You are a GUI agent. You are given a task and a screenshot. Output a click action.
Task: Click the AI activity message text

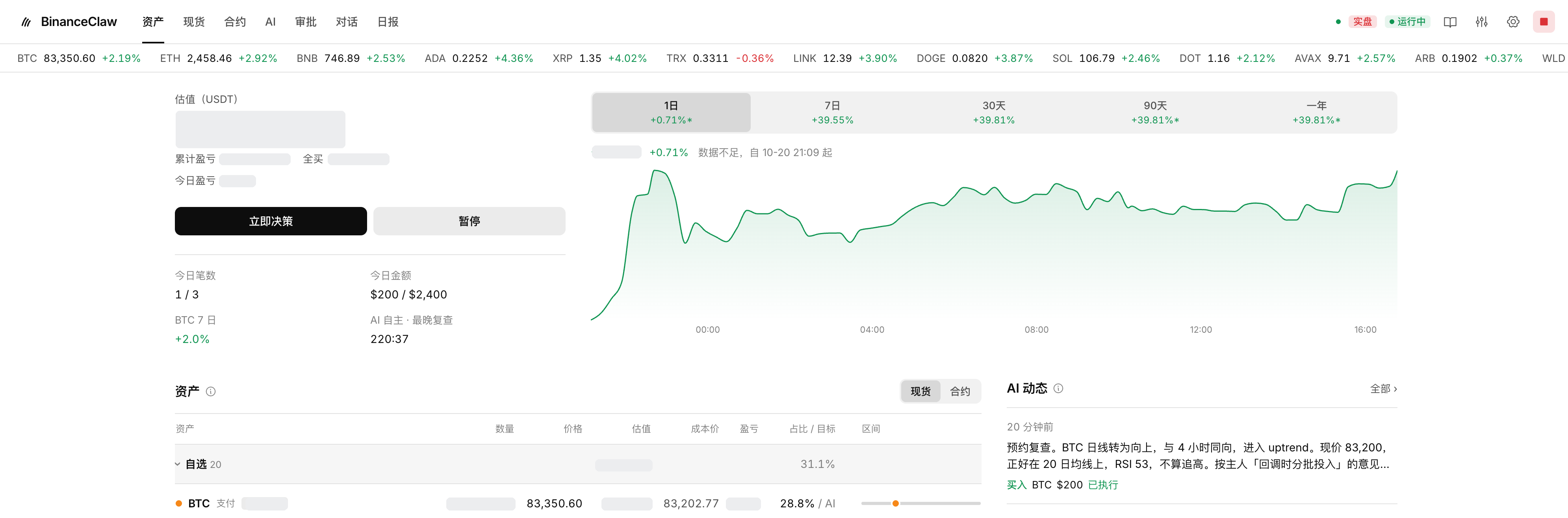[x=1198, y=456]
